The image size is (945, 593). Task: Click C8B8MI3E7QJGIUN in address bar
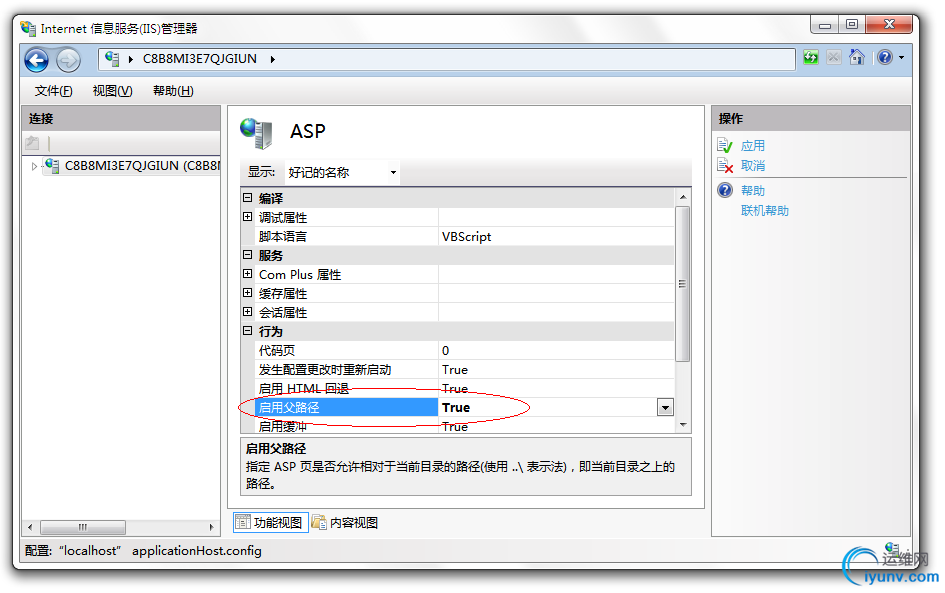point(199,59)
